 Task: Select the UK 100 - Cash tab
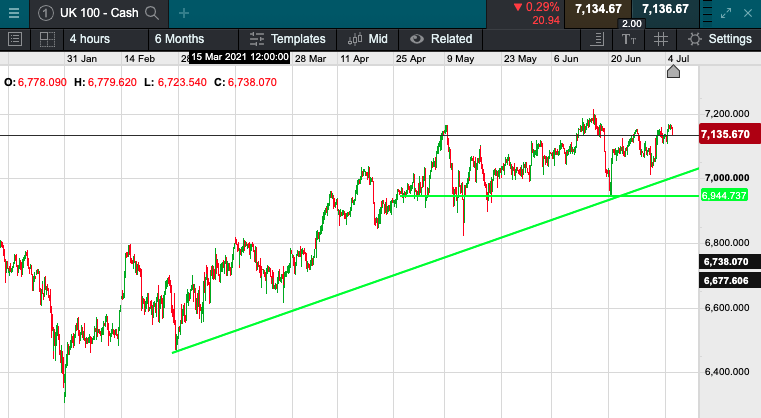click(x=99, y=13)
